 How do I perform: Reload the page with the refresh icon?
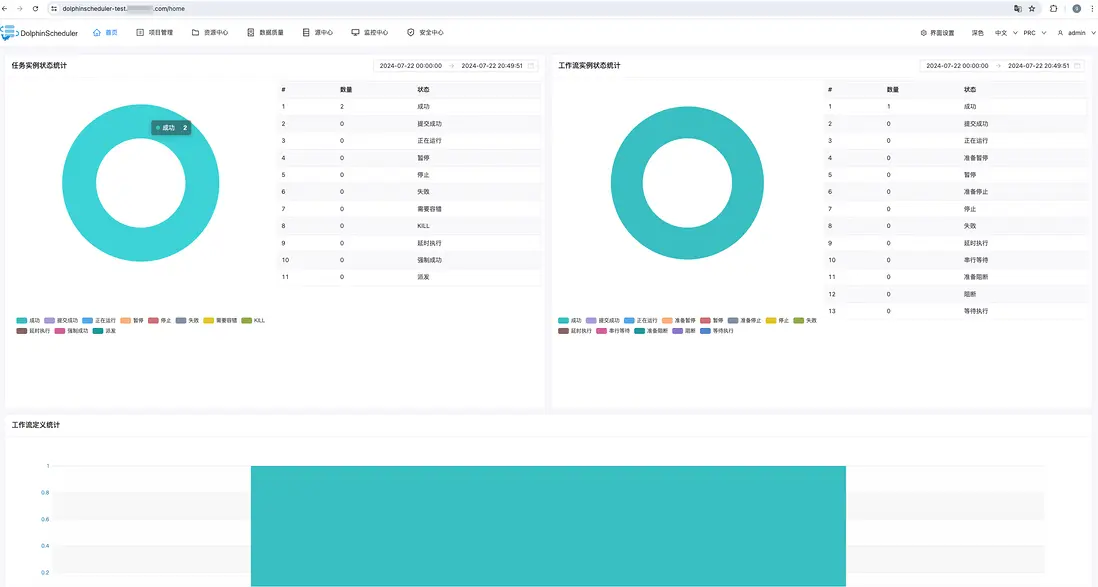[x=35, y=8]
